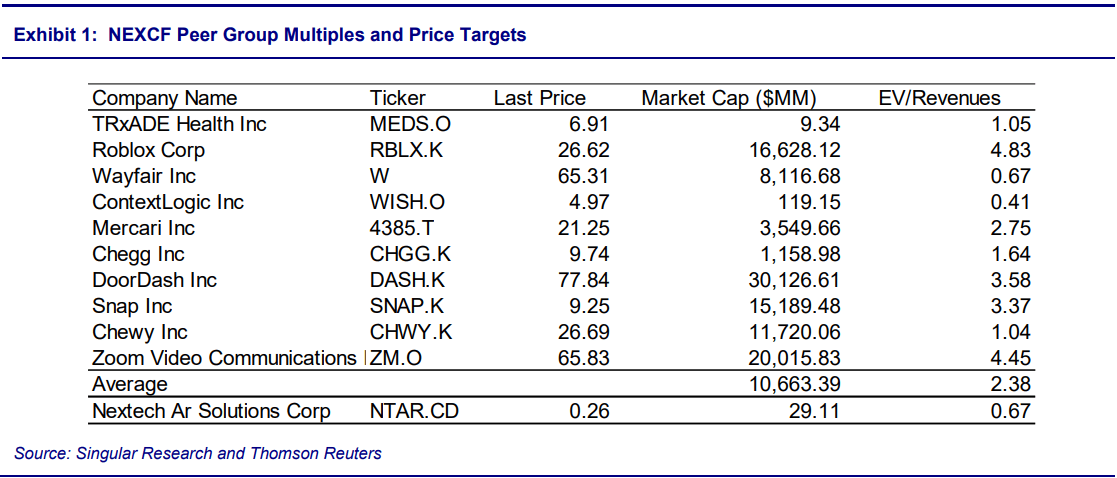
Task: Select the NTAR.CD ticker cell
Action: click(415, 411)
